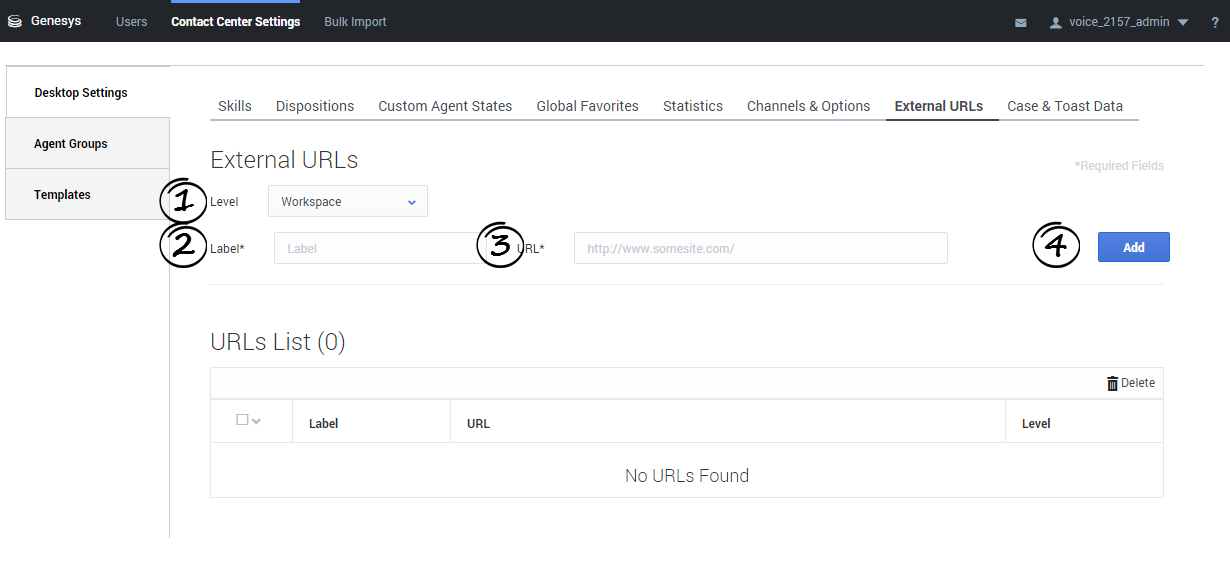Expand the voice_2157_admin account menu arrow
This screenshot has height=564, width=1230.
pyautogui.click(x=1183, y=23)
